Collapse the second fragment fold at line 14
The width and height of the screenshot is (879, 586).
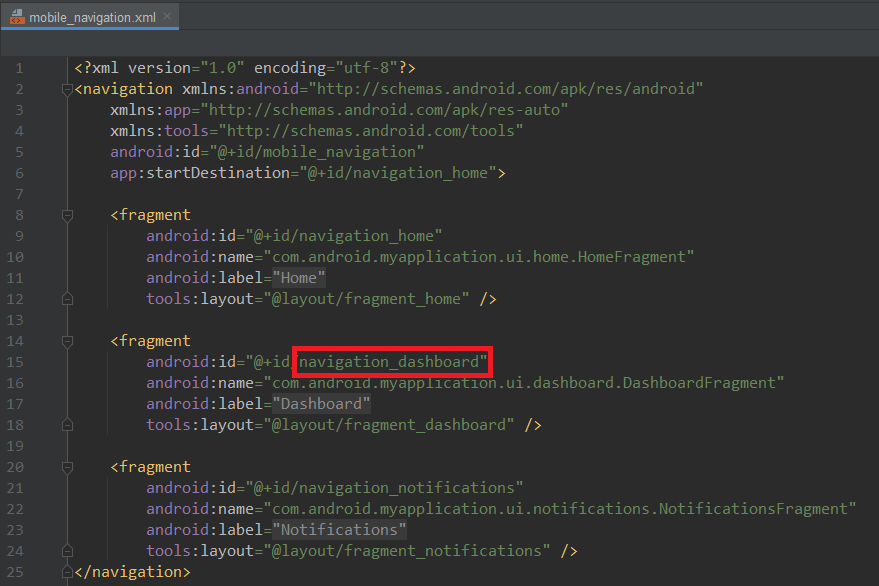(x=67, y=342)
